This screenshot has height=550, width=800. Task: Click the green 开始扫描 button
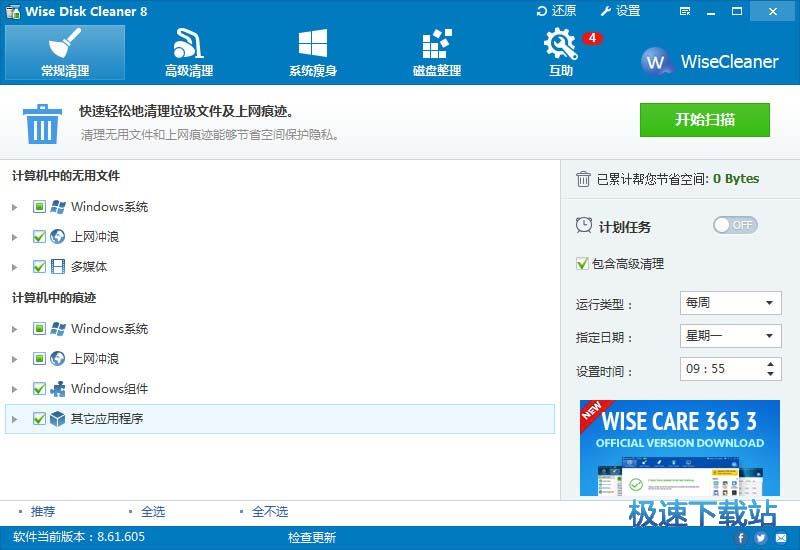pyautogui.click(x=705, y=120)
